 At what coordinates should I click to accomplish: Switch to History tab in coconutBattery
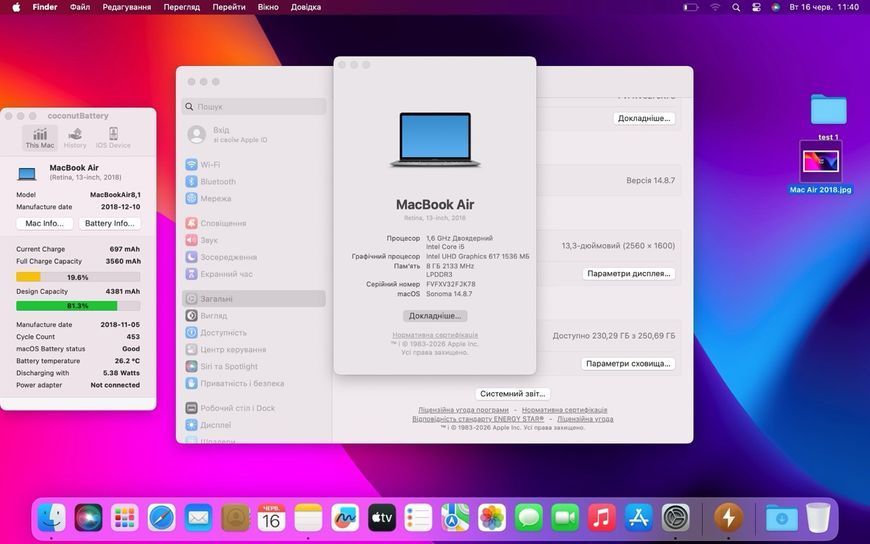pos(75,138)
